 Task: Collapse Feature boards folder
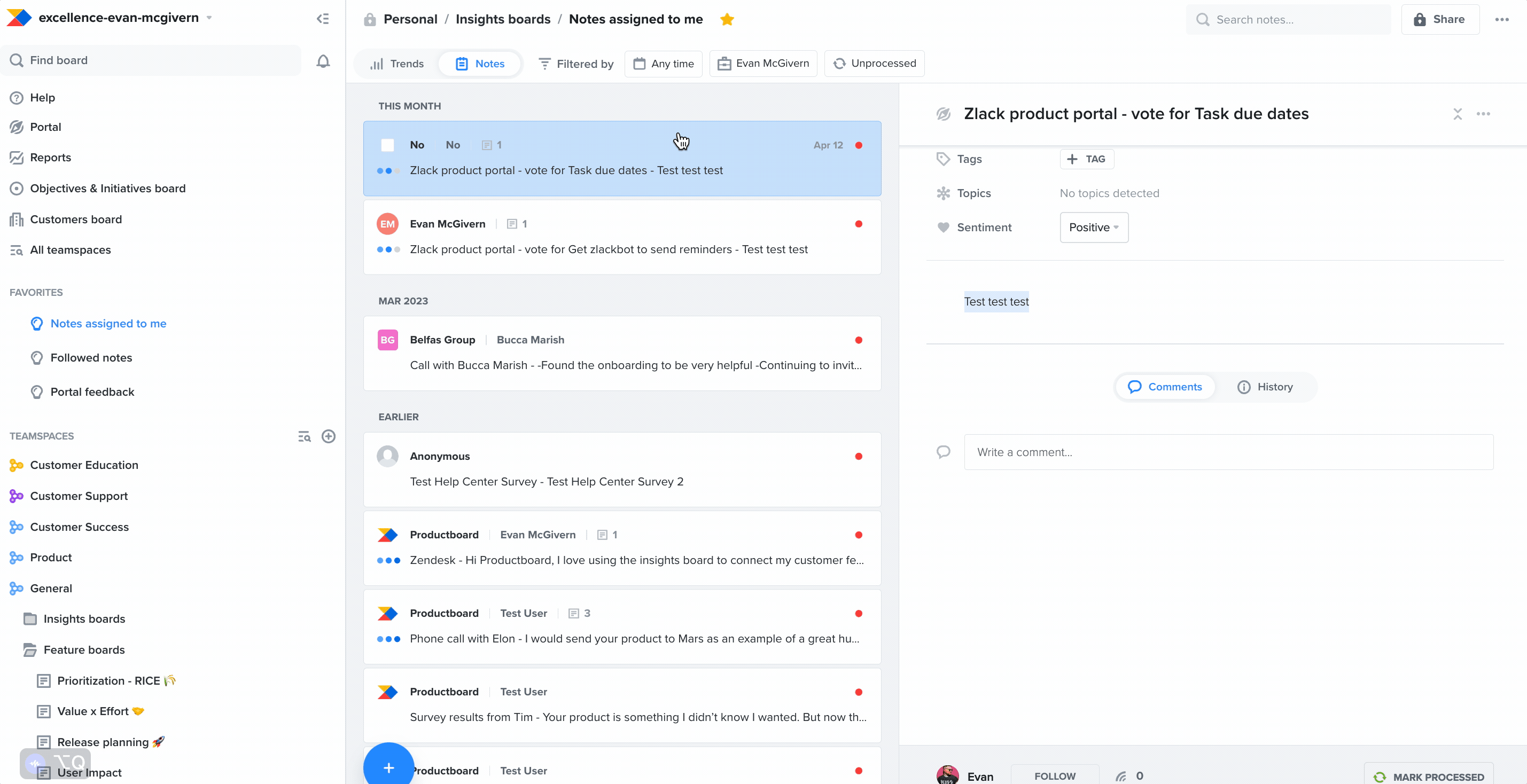pyautogui.click(x=75, y=650)
